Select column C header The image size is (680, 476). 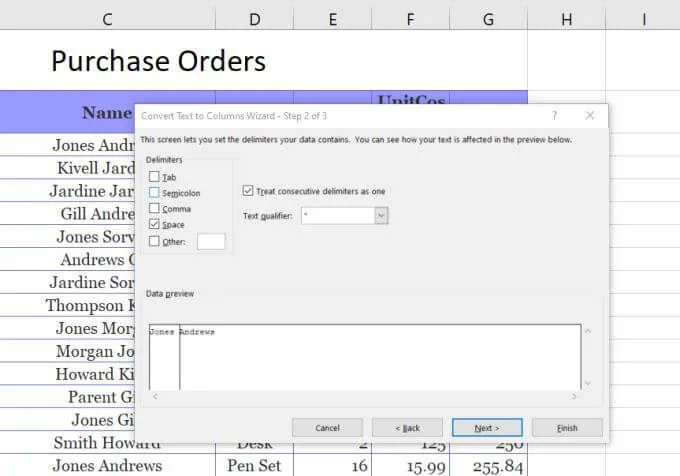(x=108, y=19)
